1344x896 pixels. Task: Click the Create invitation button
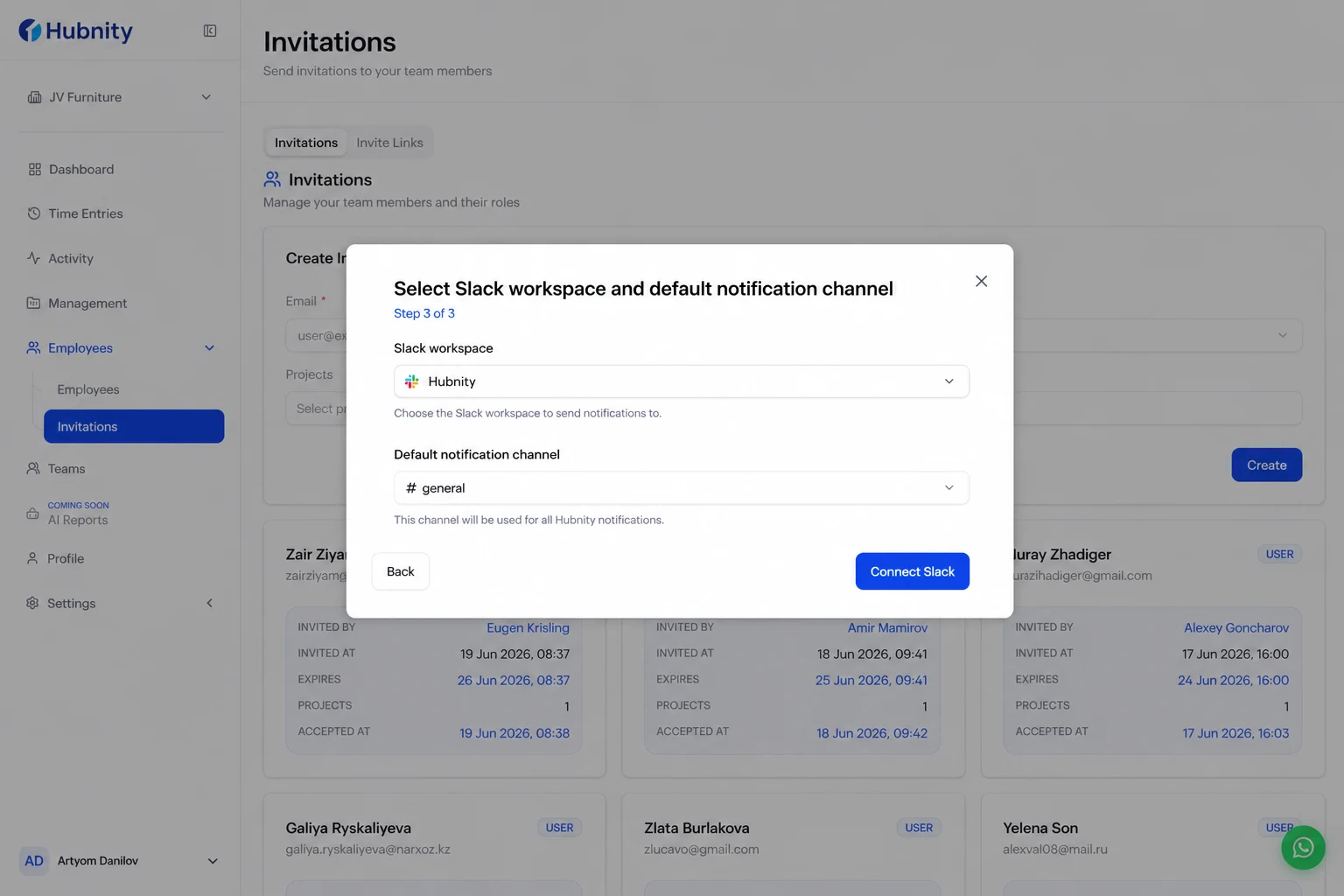1266,465
